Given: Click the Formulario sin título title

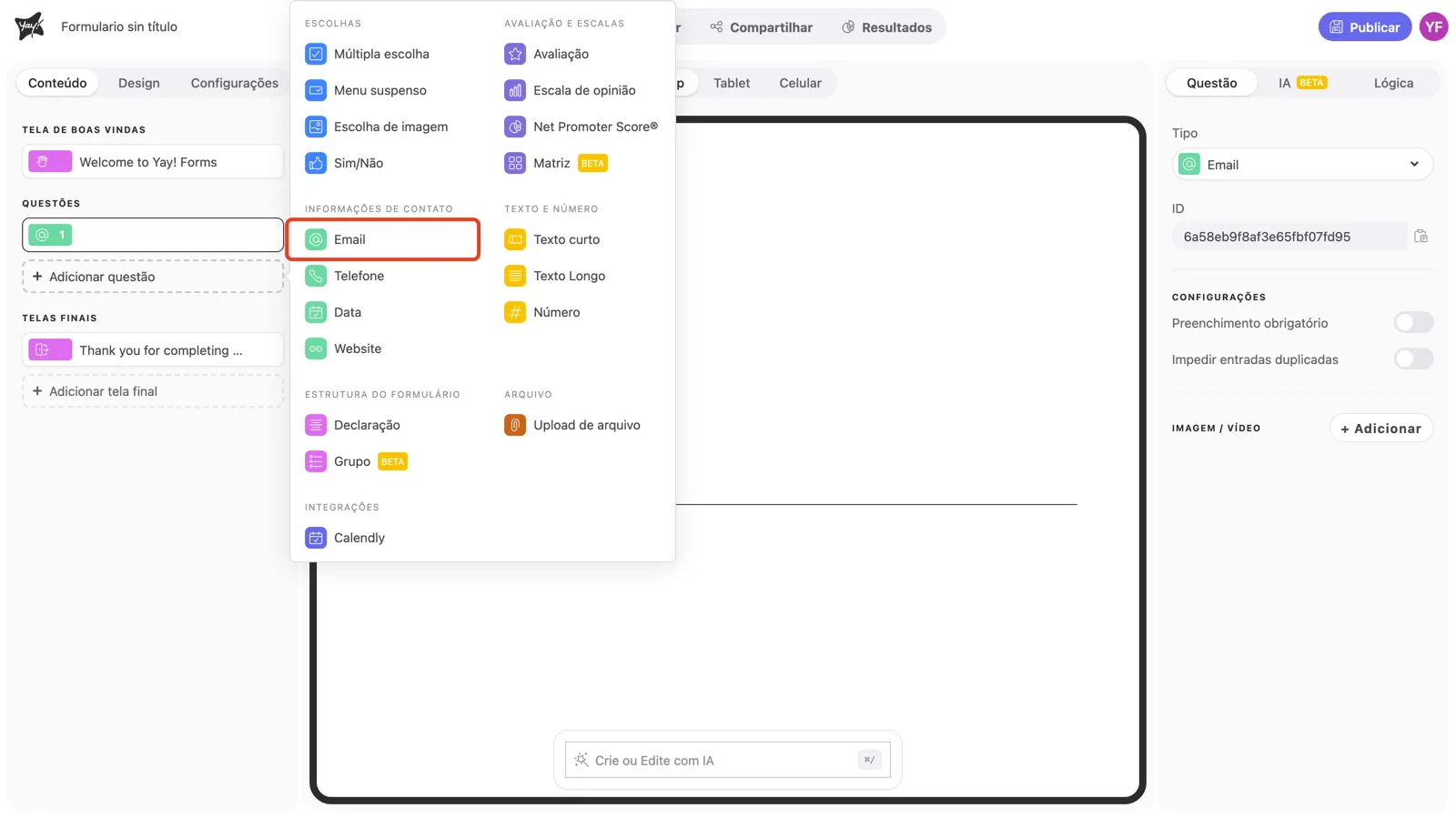Looking at the screenshot, I should [x=119, y=26].
